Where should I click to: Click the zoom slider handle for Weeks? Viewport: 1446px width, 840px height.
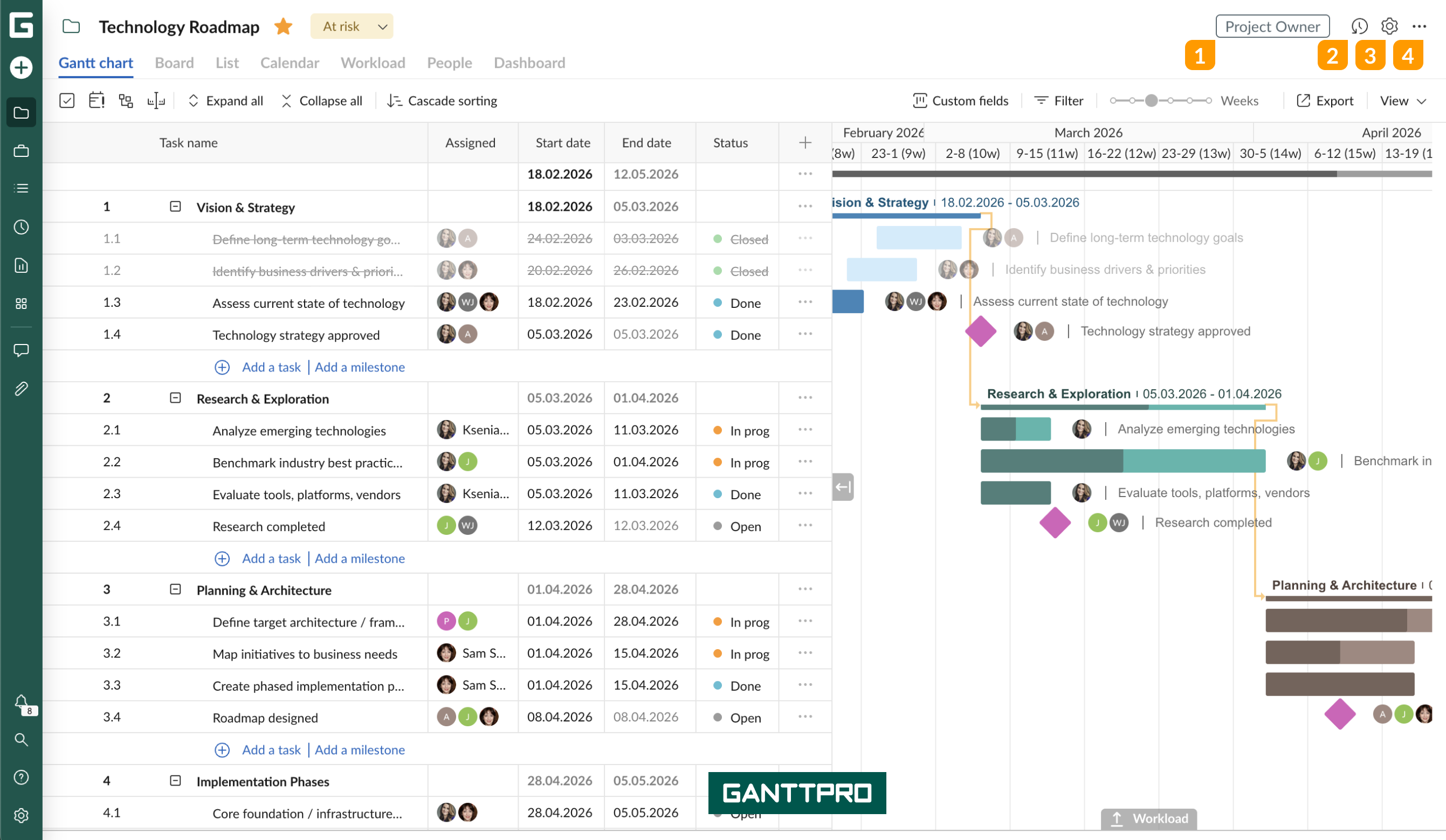tap(1151, 100)
